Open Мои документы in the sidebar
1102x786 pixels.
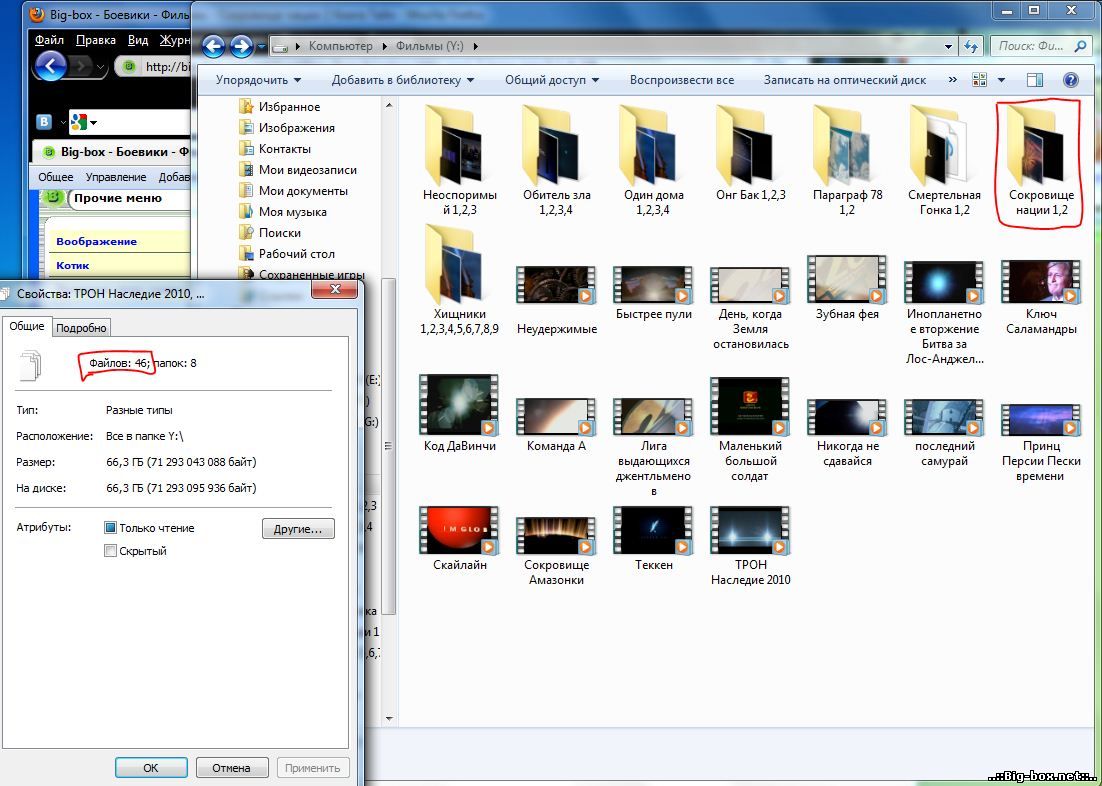point(292,191)
